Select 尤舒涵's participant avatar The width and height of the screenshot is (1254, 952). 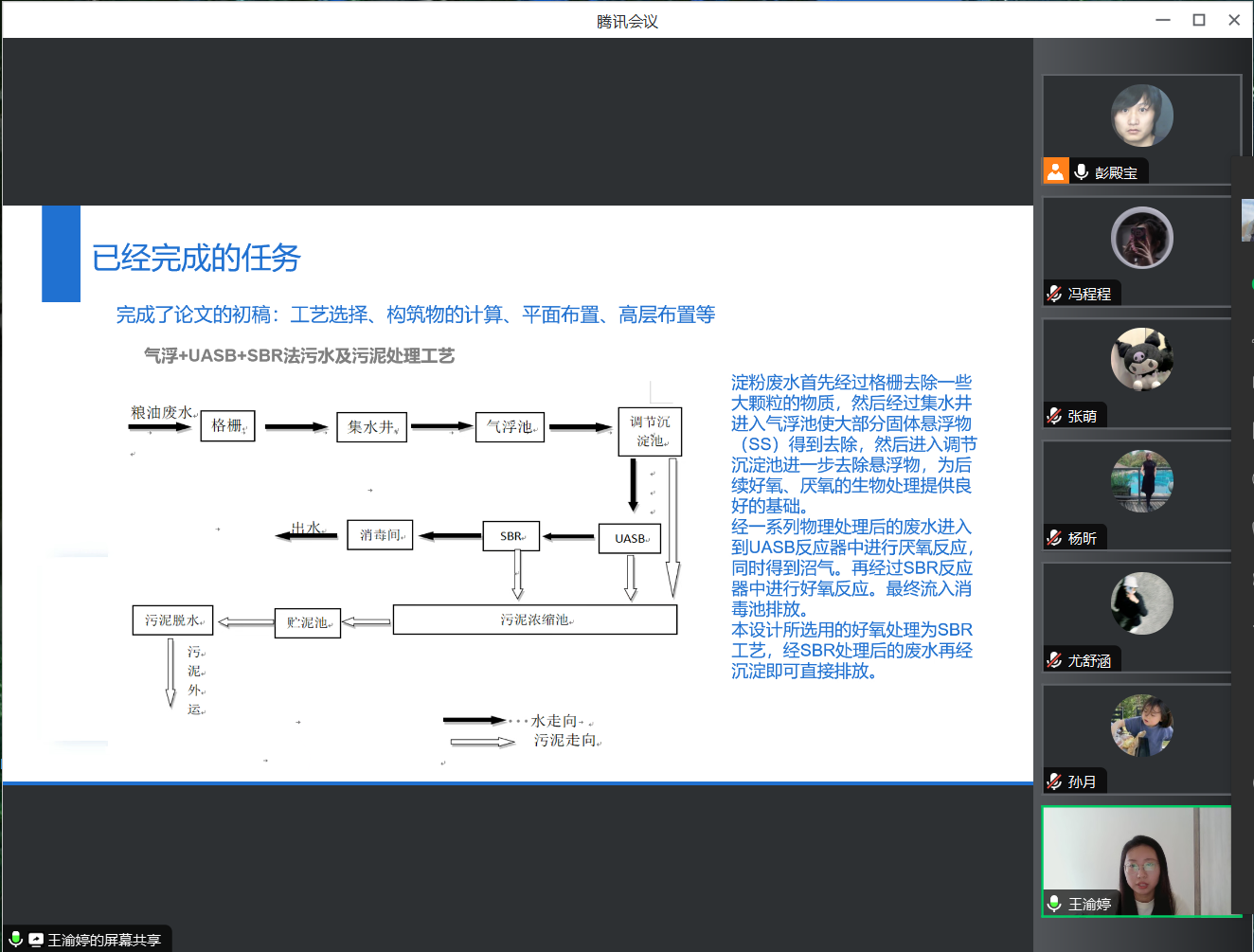point(1141,603)
